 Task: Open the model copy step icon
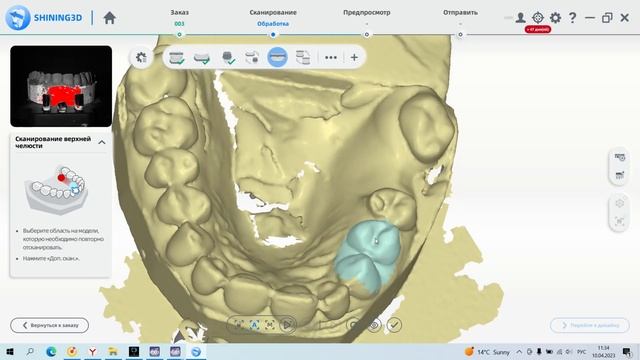point(303,58)
